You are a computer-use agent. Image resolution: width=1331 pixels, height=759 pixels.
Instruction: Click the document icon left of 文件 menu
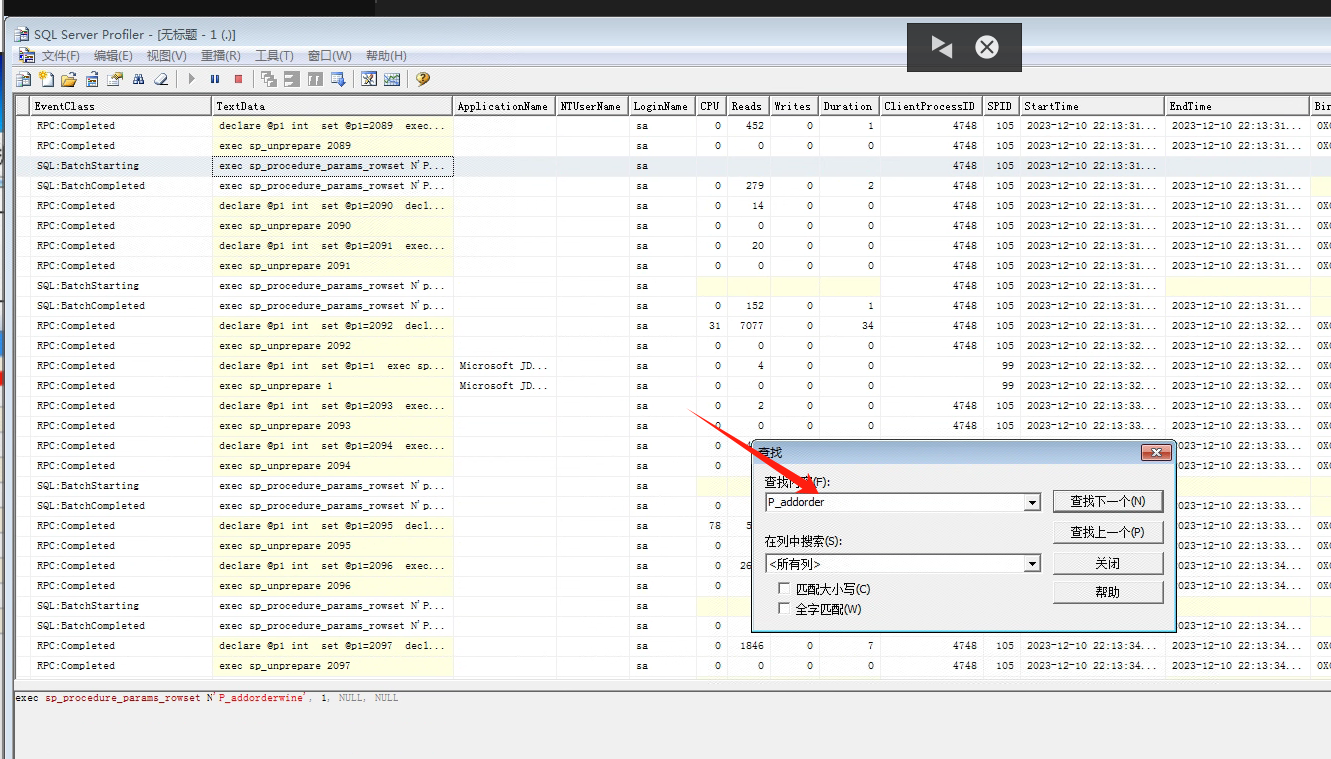click(27, 56)
